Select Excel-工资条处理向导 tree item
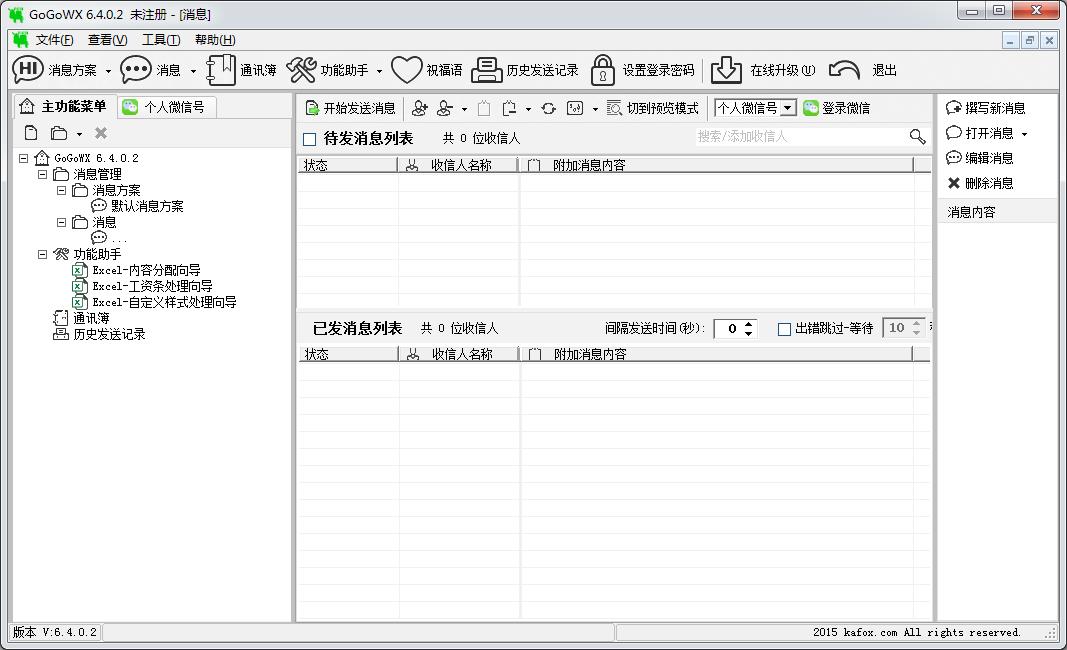 pyautogui.click(x=152, y=287)
